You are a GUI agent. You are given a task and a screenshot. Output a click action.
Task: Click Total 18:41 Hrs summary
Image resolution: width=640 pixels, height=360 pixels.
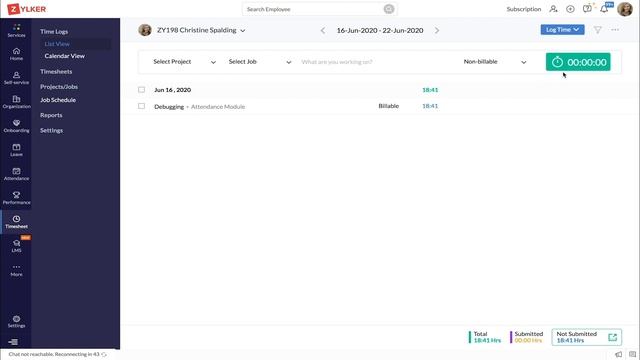pyautogui.click(x=485, y=337)
